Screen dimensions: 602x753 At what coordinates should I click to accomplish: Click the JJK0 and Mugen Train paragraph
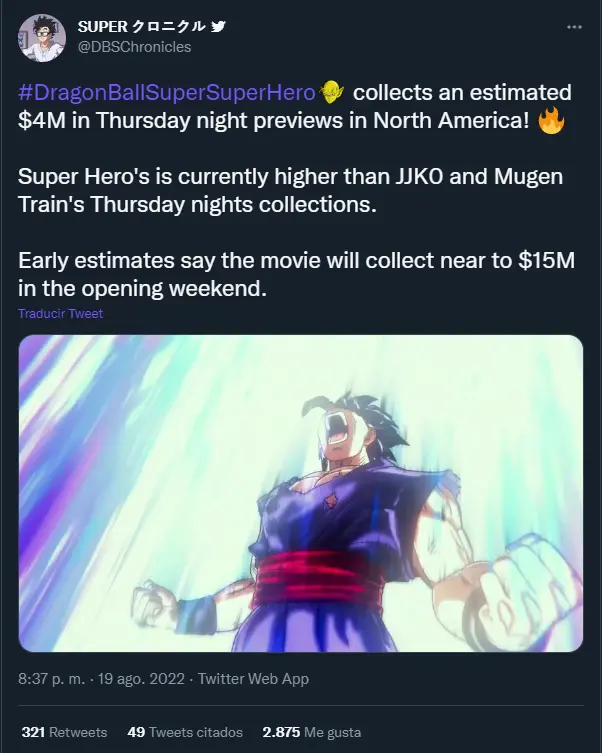tap(290, 190)
